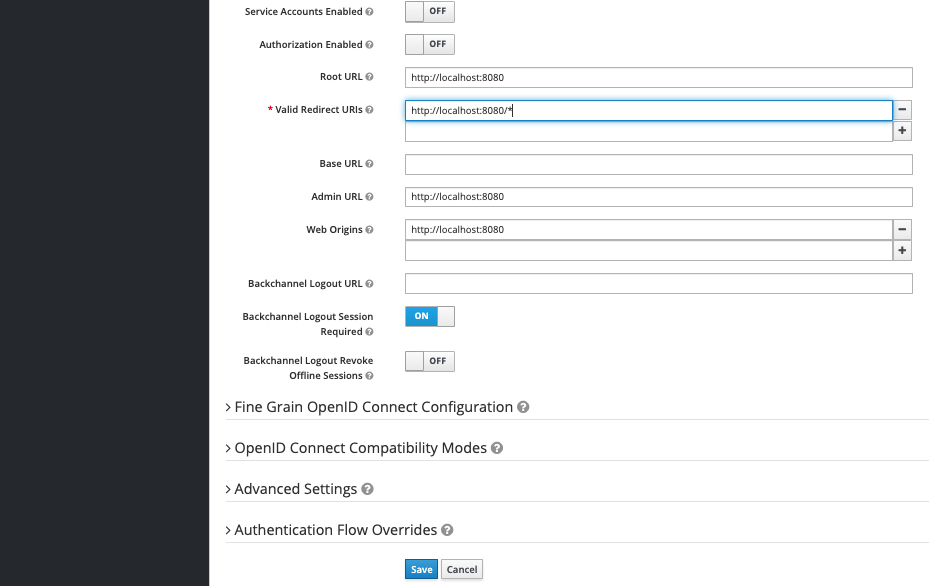Viewport: 929px width, 586px height.
Task: Turn on Authorization Enabled toggle
Action: coord(429,44)
